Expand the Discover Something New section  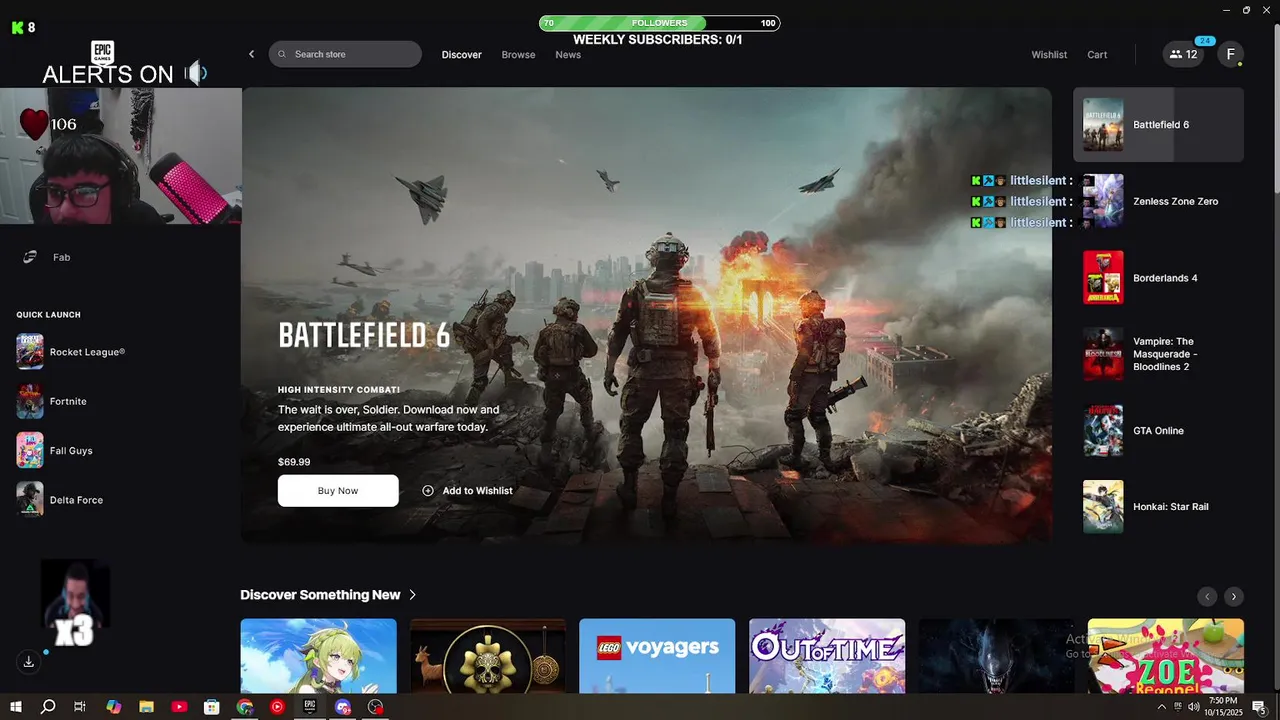(x=328, y=595)
